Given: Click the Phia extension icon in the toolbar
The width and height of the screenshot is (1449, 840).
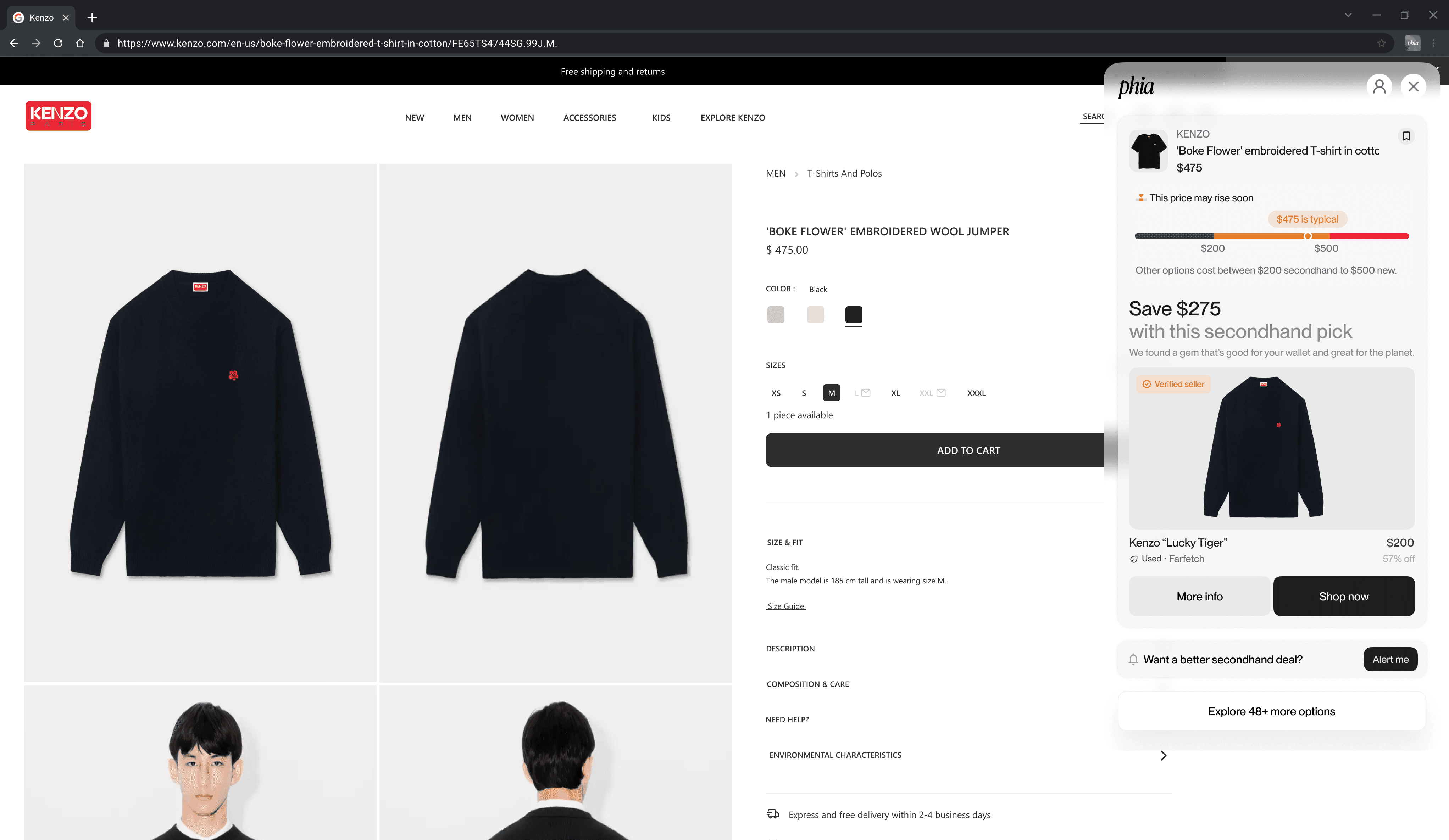Looking at the screenshot, I should pos(1412,43).
